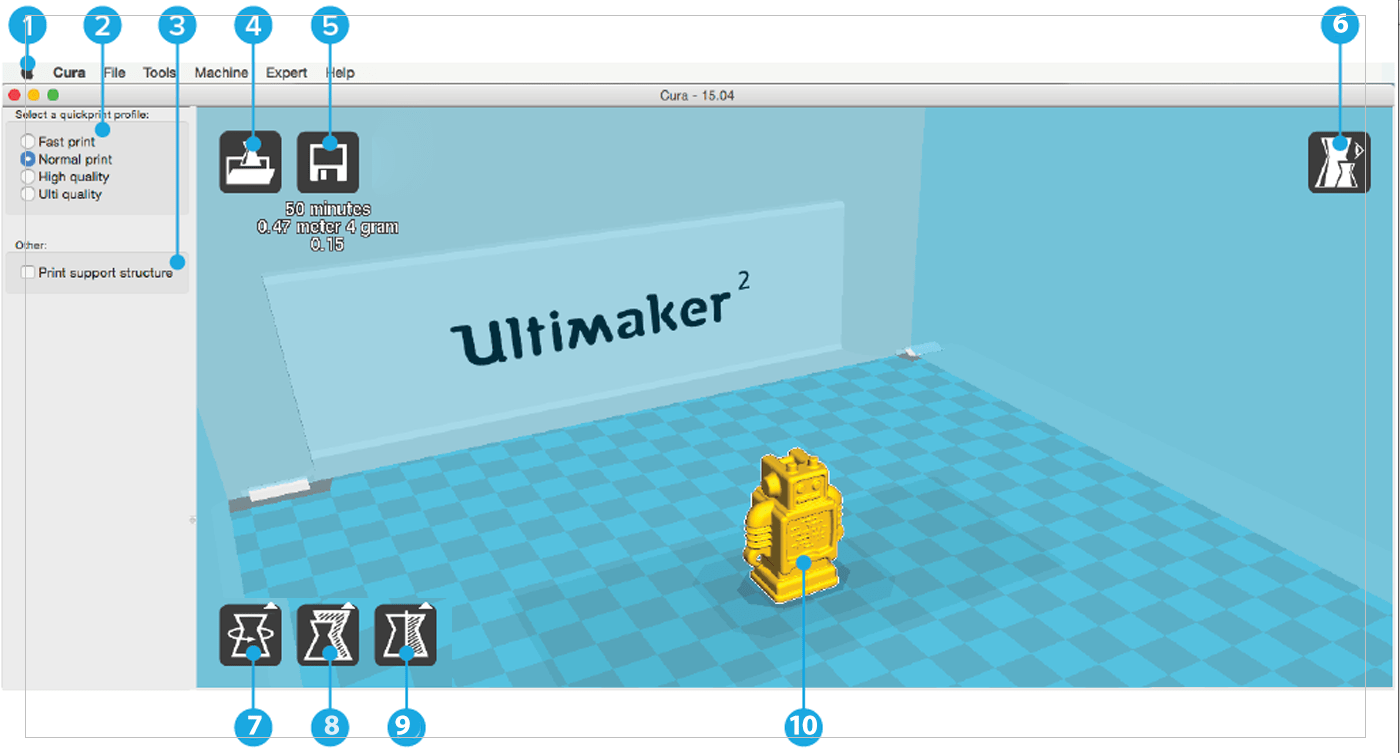Click the red close window button
Image resolution: width=1400 pixels, height=753 pixels.
(x=15, y=95)
